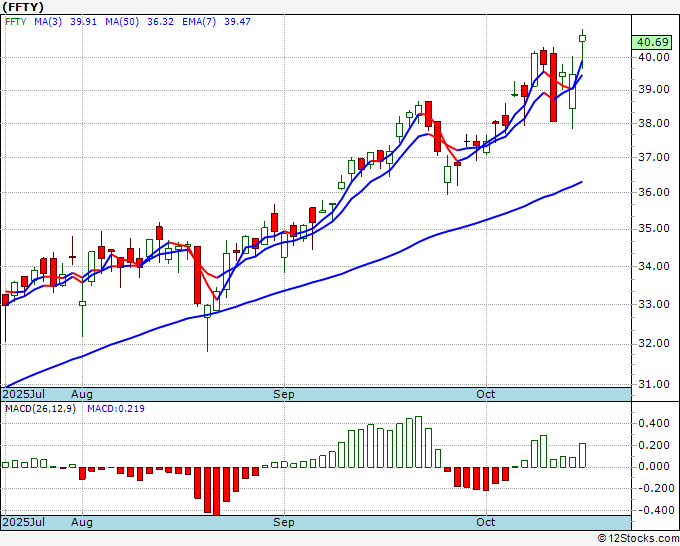Screen dimensions: 680x546
Task: Click the 31.00 price axis label
Action: (x=654, y=384)
